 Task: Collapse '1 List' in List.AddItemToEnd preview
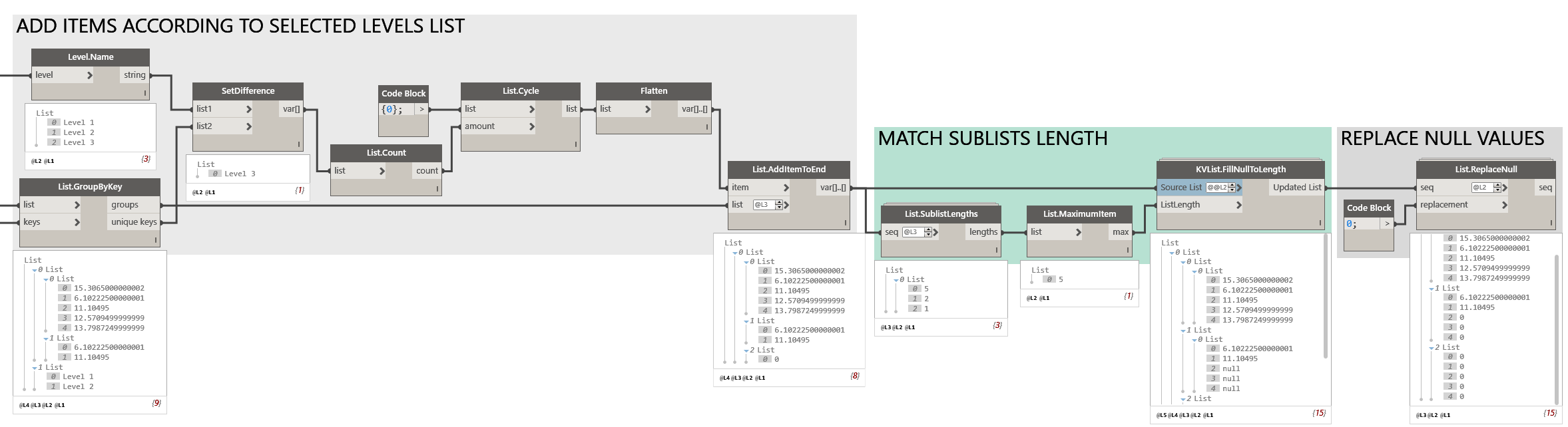pos(746,321)
